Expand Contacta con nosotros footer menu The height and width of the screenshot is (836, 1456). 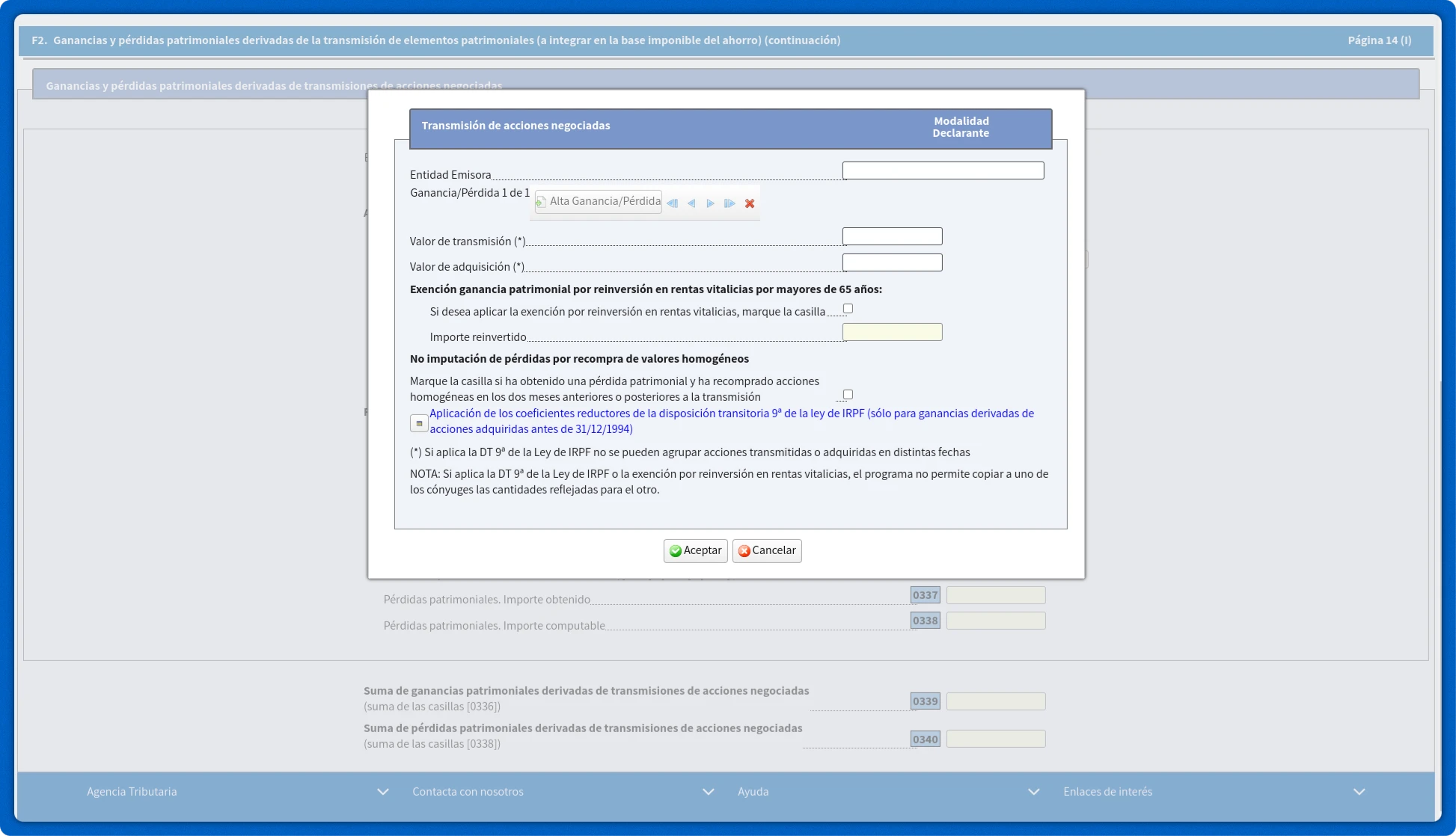coord(708,792)
